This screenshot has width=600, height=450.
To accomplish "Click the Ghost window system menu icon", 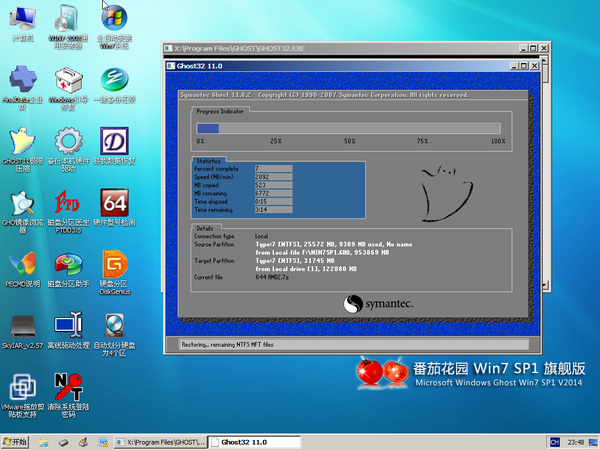I will [x=171, y=66].
